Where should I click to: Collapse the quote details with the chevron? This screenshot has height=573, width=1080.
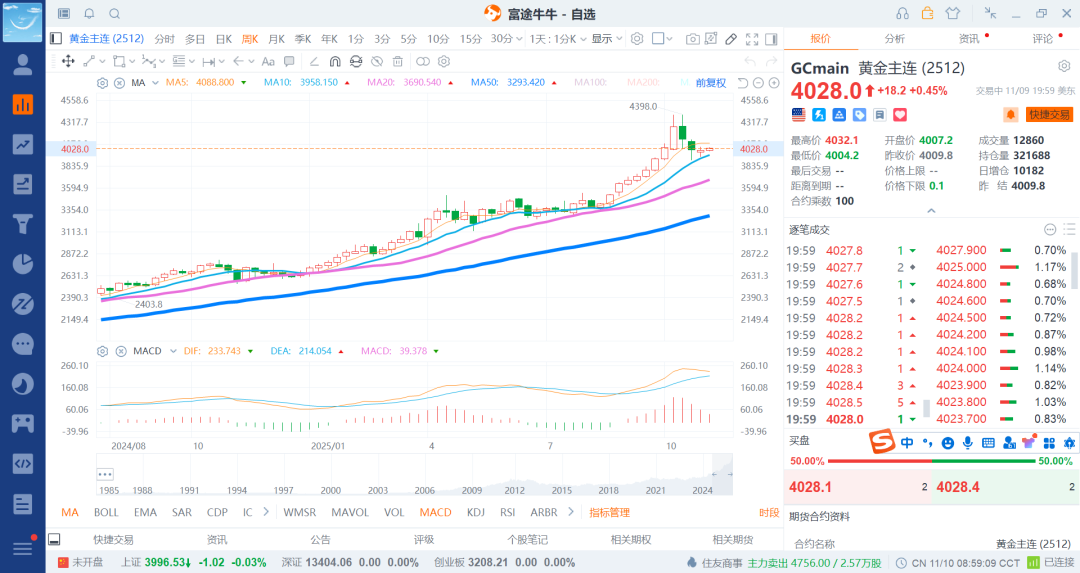931,211
